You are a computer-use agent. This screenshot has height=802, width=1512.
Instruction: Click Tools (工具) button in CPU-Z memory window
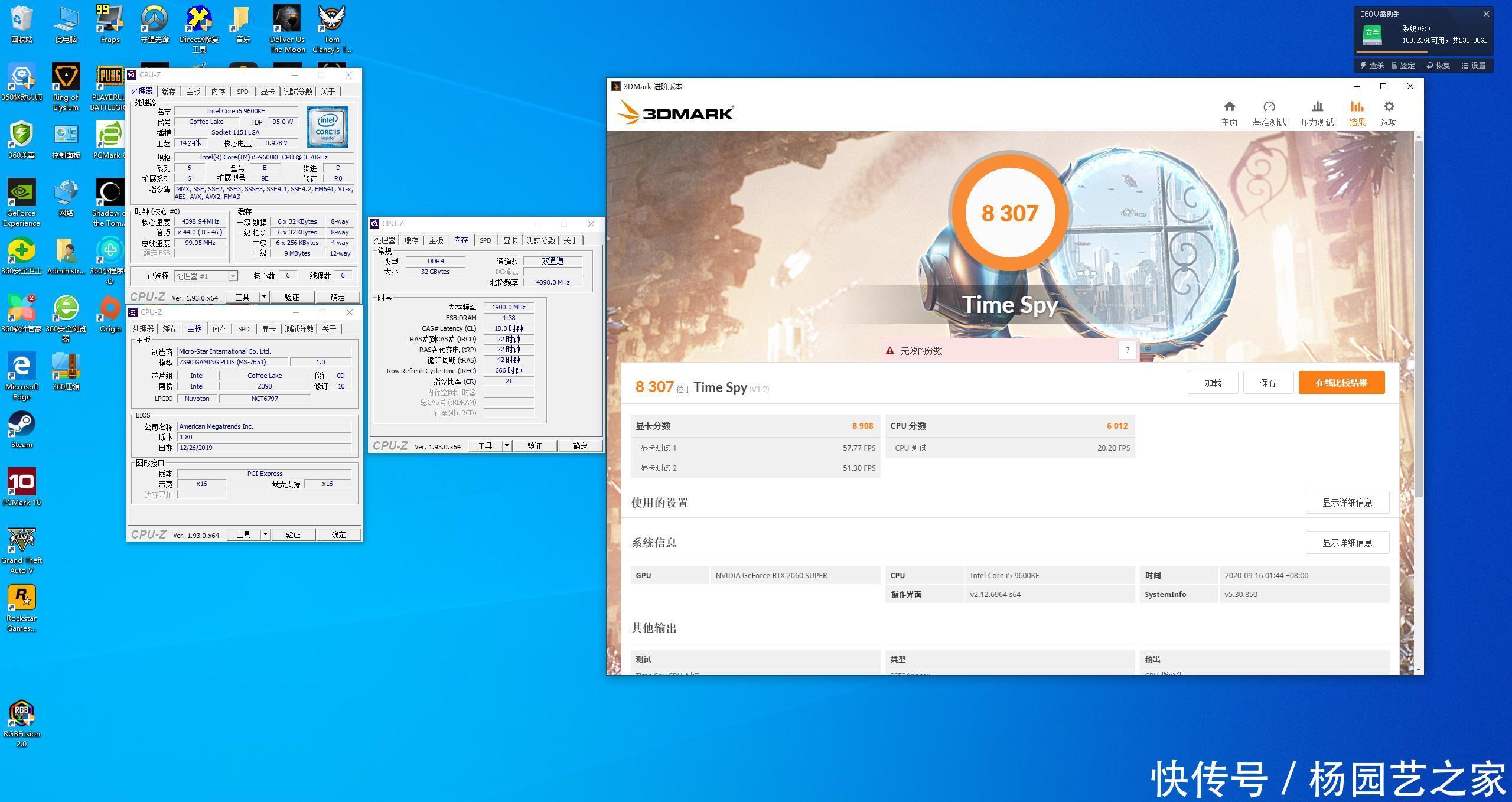(x=485, y=445)
